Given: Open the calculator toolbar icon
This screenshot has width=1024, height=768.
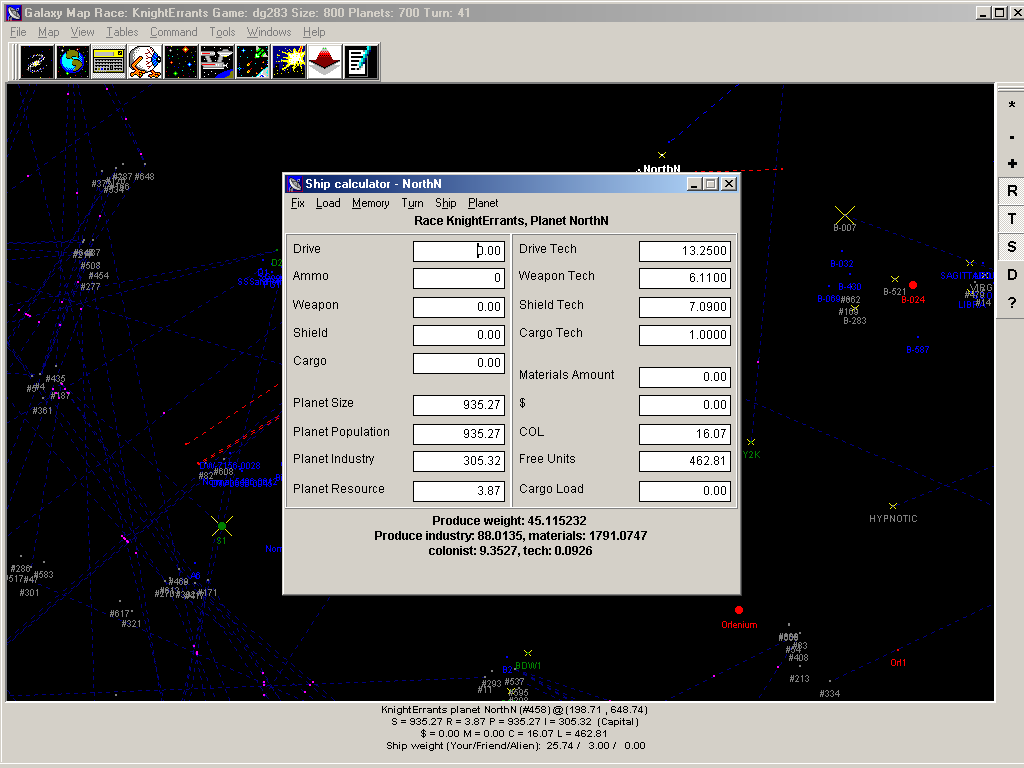Looking at the screenshot, I should (x=109, y=62).
